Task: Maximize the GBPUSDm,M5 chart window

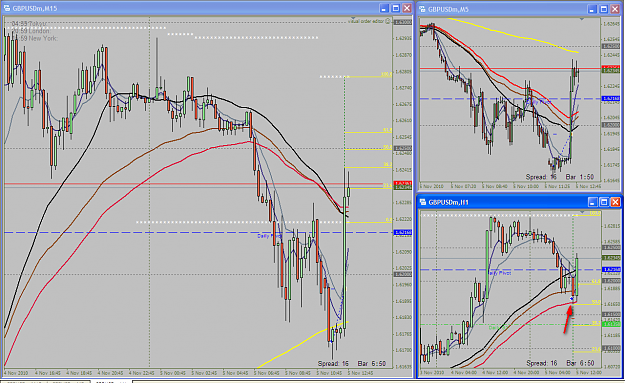Action: 603,9
